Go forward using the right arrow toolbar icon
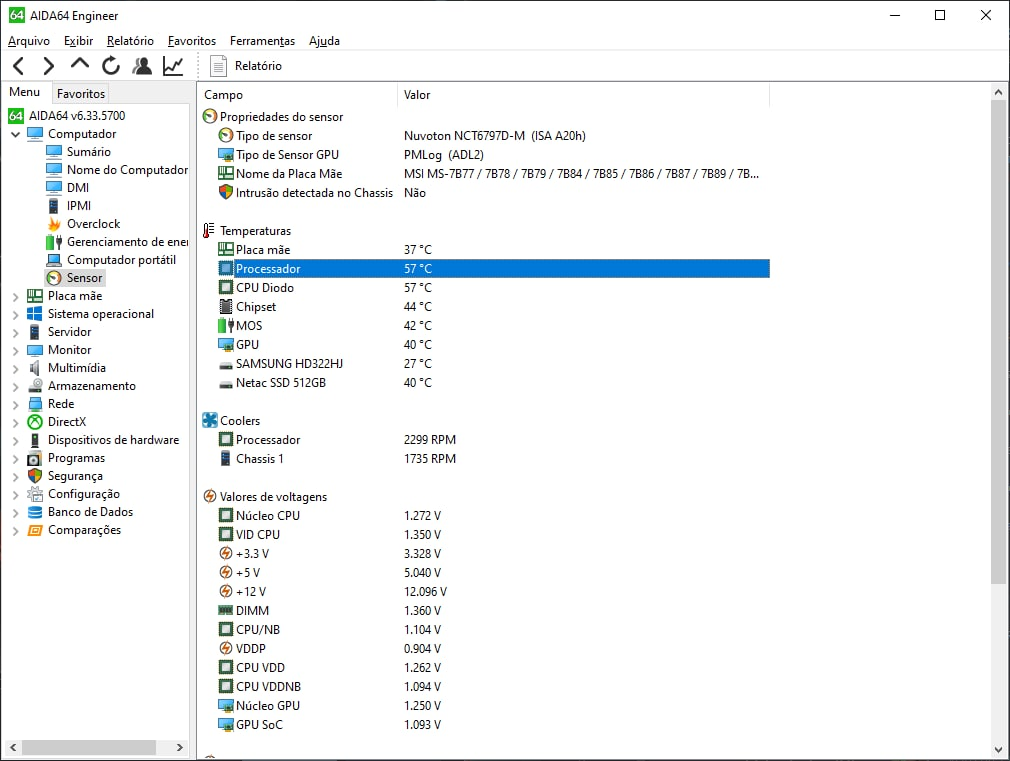This screenshot has width=1010, height=761. point(48,66)
